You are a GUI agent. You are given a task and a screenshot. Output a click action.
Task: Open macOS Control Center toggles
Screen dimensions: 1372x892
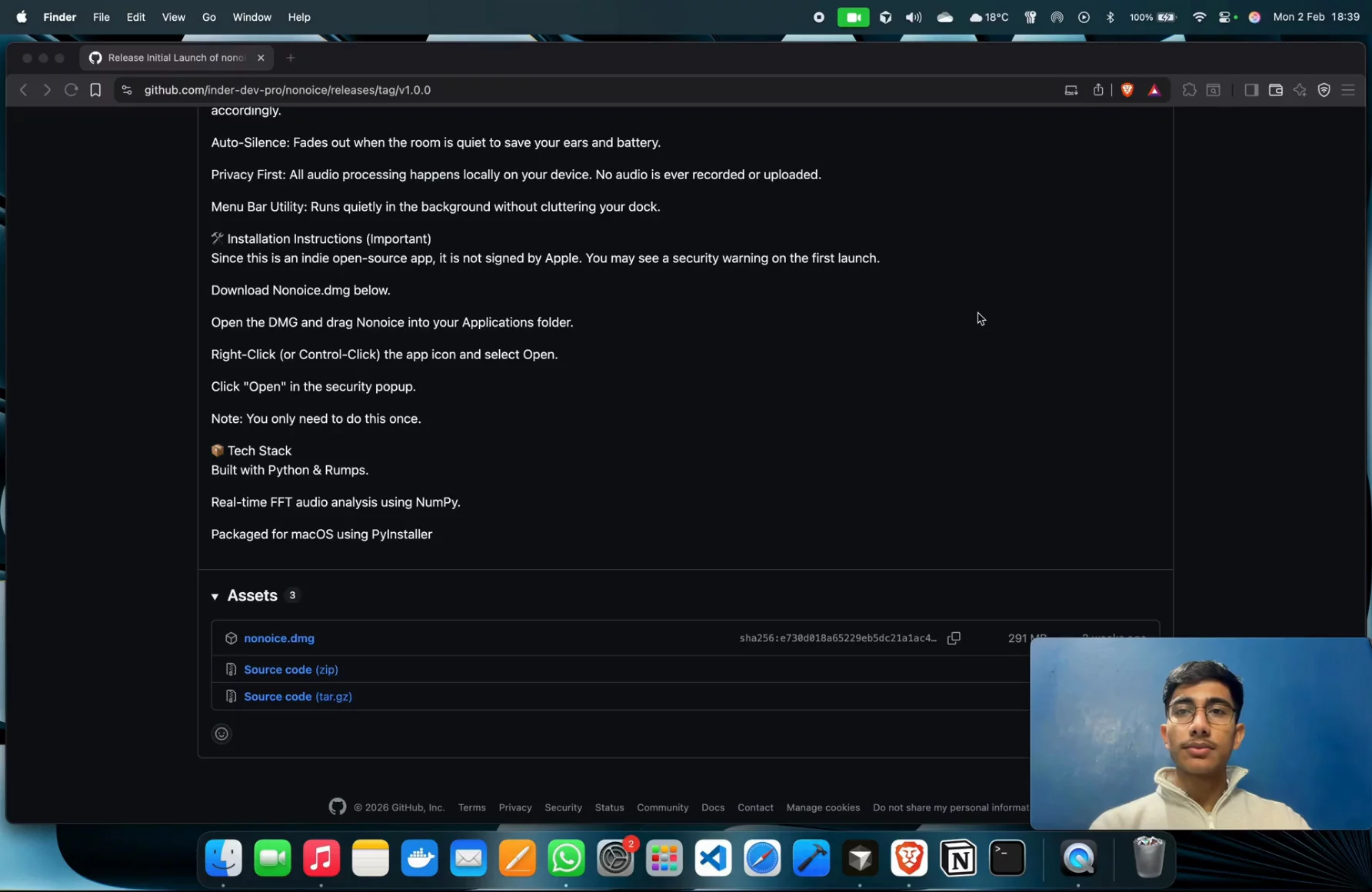[x=1226, y=17]
